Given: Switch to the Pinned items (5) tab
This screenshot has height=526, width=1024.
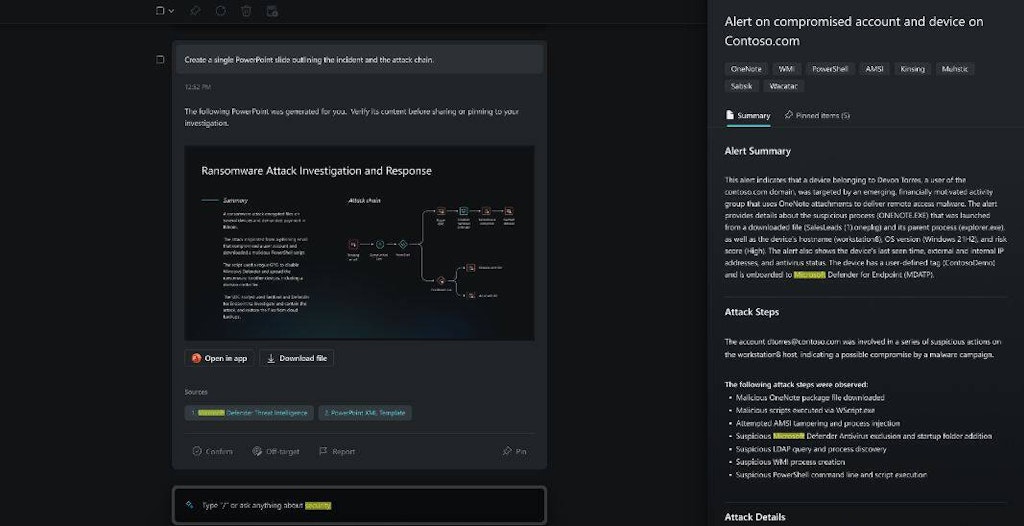Looking at the screenshot, I should click(818, 116).
